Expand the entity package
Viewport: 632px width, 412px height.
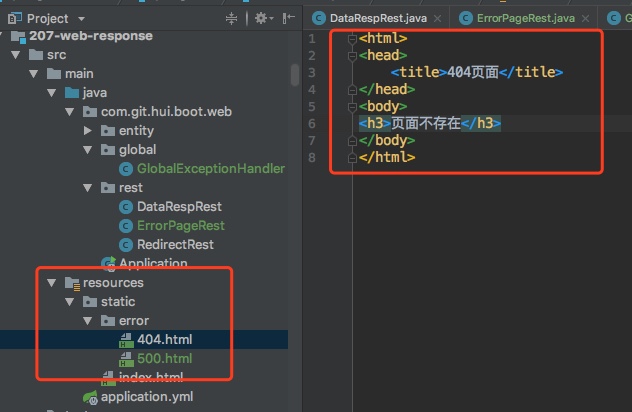(90, 131)
